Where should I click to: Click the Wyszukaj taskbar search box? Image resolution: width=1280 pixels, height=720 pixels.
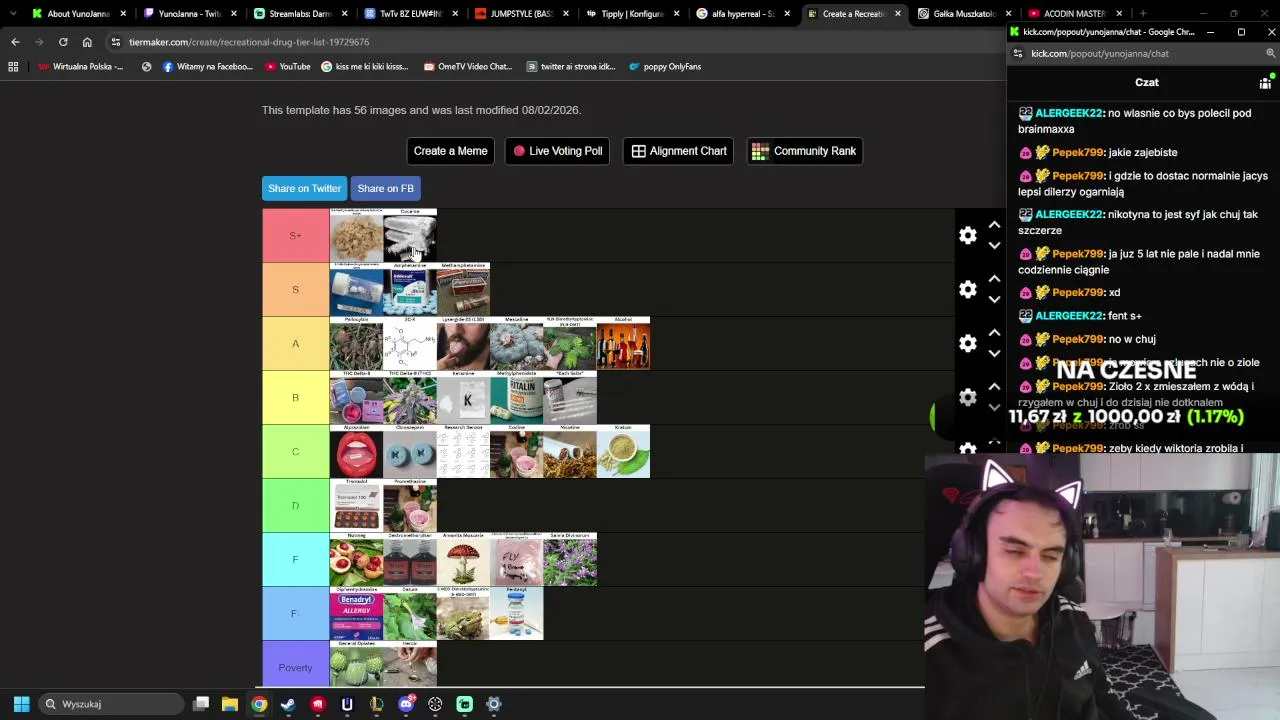[x=110, y=704]
